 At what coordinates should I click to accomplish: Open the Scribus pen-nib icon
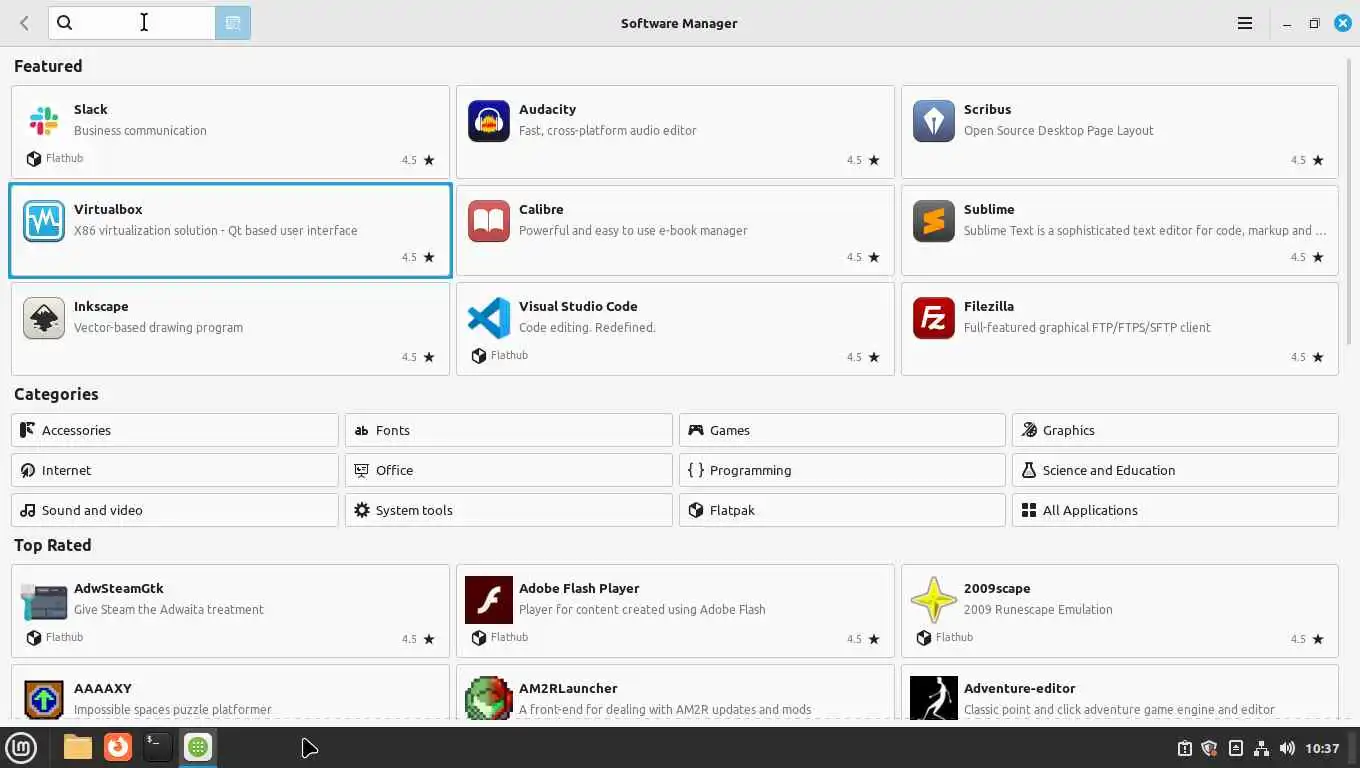click(933, 121)
